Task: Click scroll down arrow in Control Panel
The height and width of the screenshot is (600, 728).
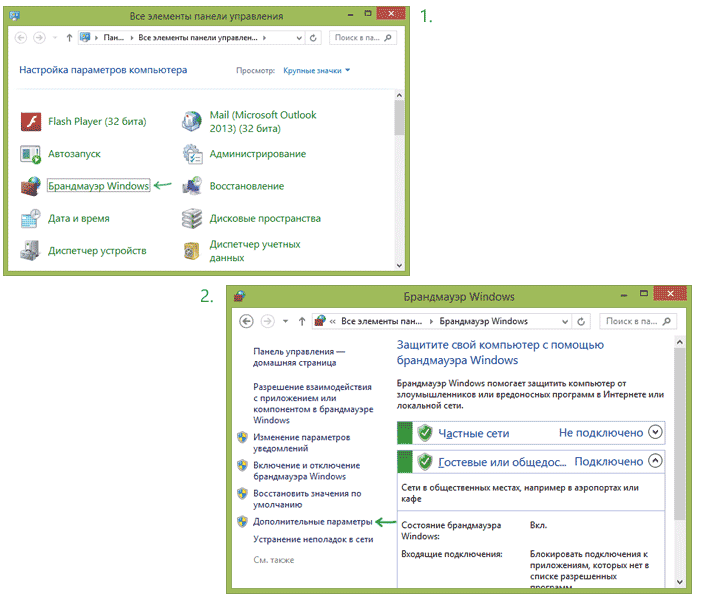Action: pyautogui.click(x=399, y=266)
